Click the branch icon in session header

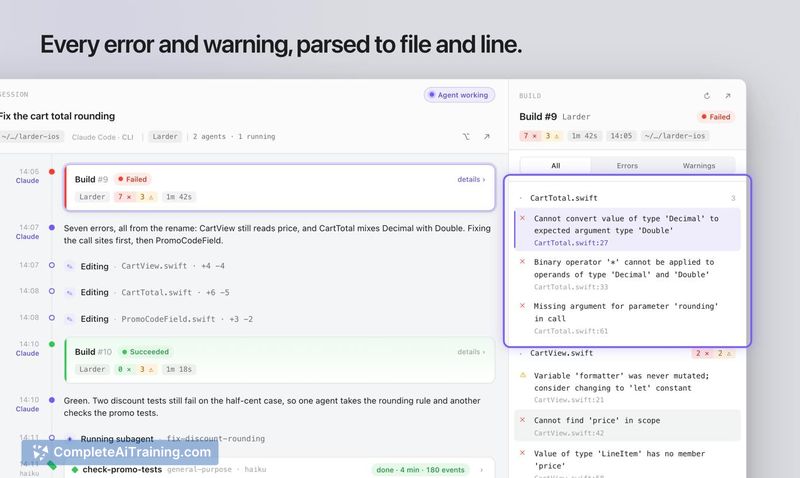pyautogui.click(x=466, y=137)
